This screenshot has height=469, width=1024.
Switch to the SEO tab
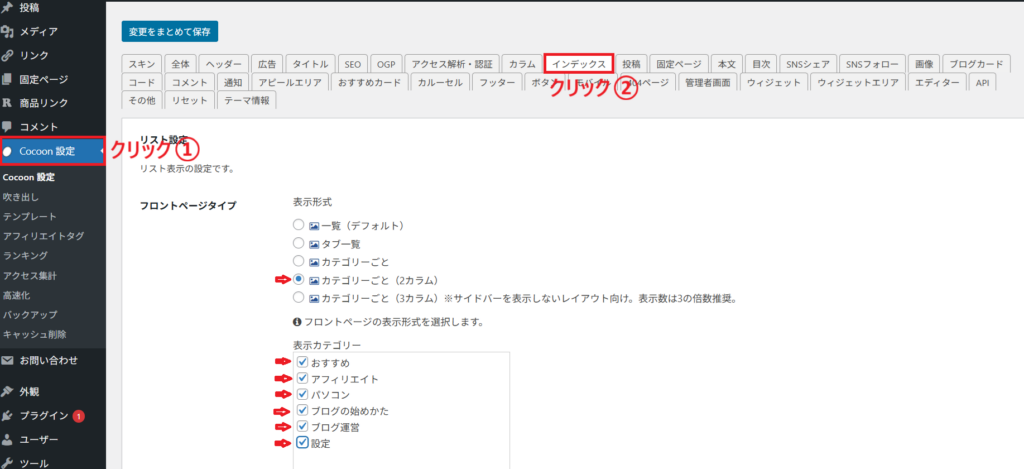point(352,63)
